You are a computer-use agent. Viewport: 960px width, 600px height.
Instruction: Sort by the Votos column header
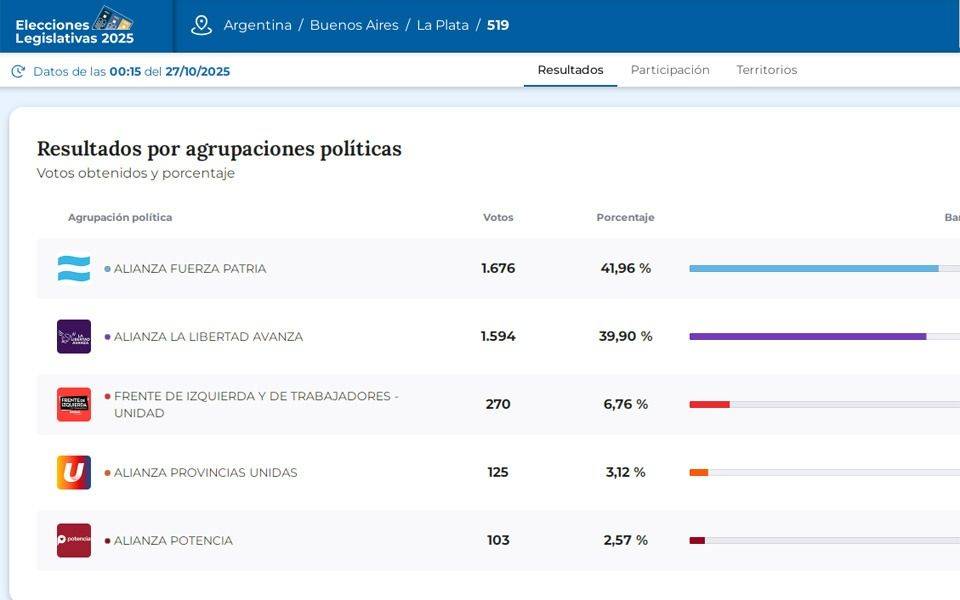coord(498,217)
